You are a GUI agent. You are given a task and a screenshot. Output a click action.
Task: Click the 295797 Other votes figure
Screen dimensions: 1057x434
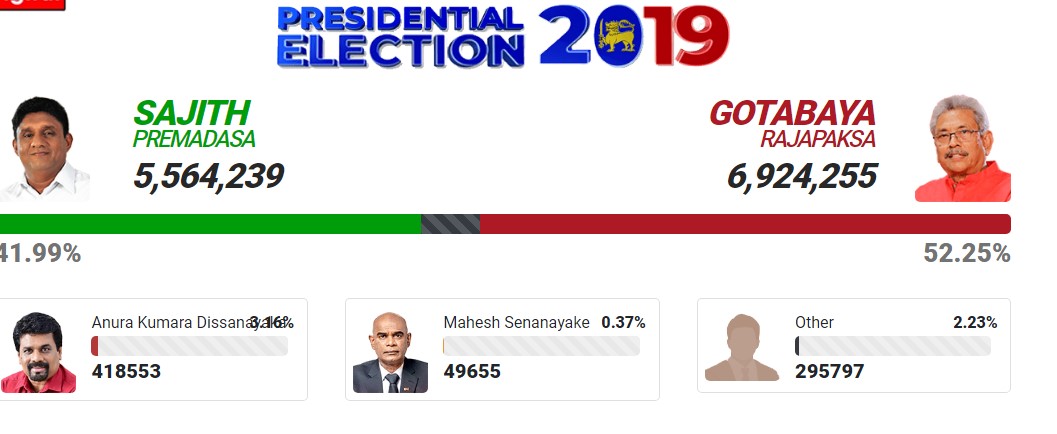[x=829, y=372]
